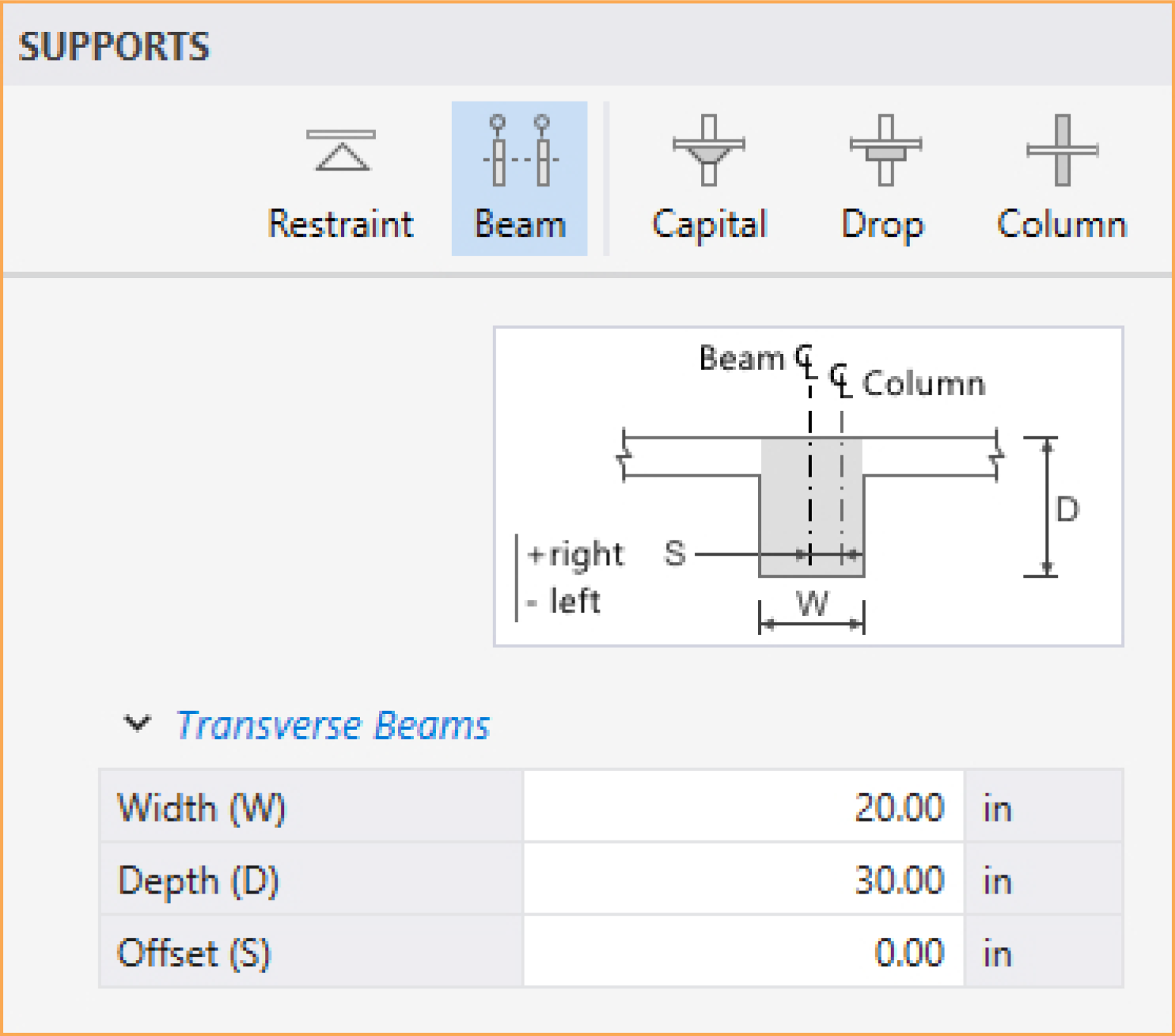Click the Beam label text
Viewport: 1175px width, 1036px height.
click(x=520, y=224)
